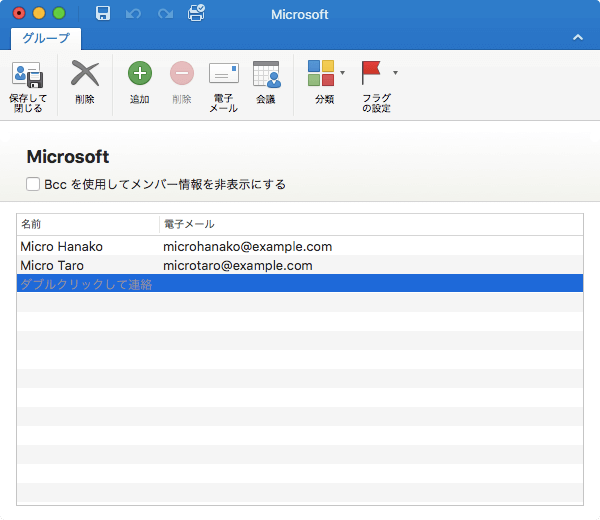Screen dimensions: 600x520
Task: Select the Micro Taro name cell
Action: (x=52, y=265)
